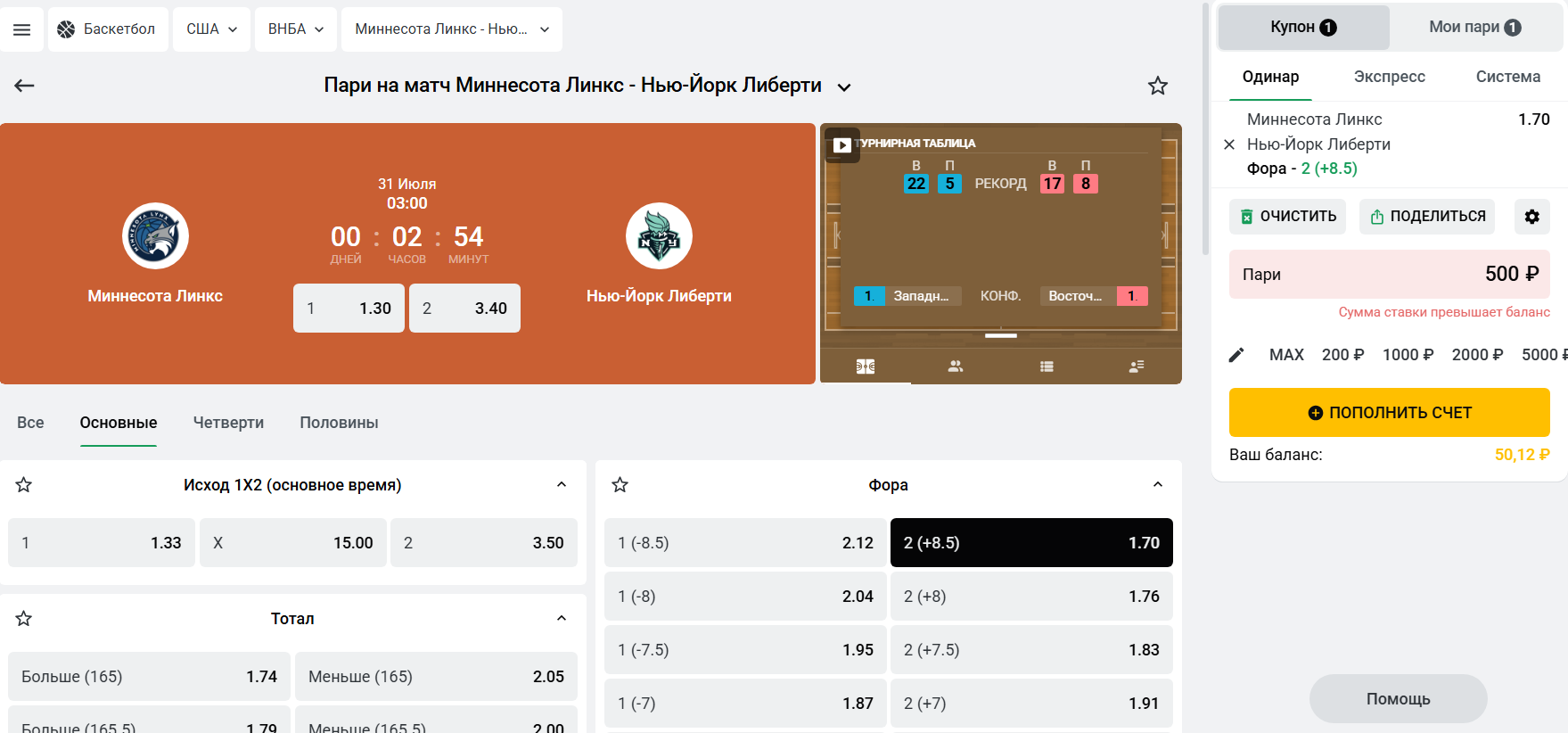Viewport: 1568px width, 733px height.
Task: Click ОЧИСТИТЬ to clear coupon
Action: [x=1288, y=217]
